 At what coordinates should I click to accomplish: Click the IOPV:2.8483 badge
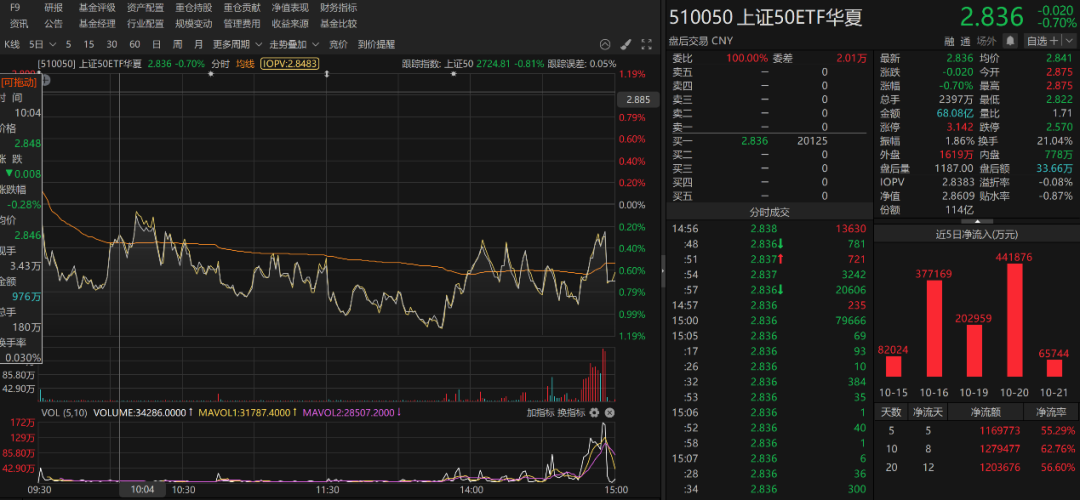click(x=289, y=64)
